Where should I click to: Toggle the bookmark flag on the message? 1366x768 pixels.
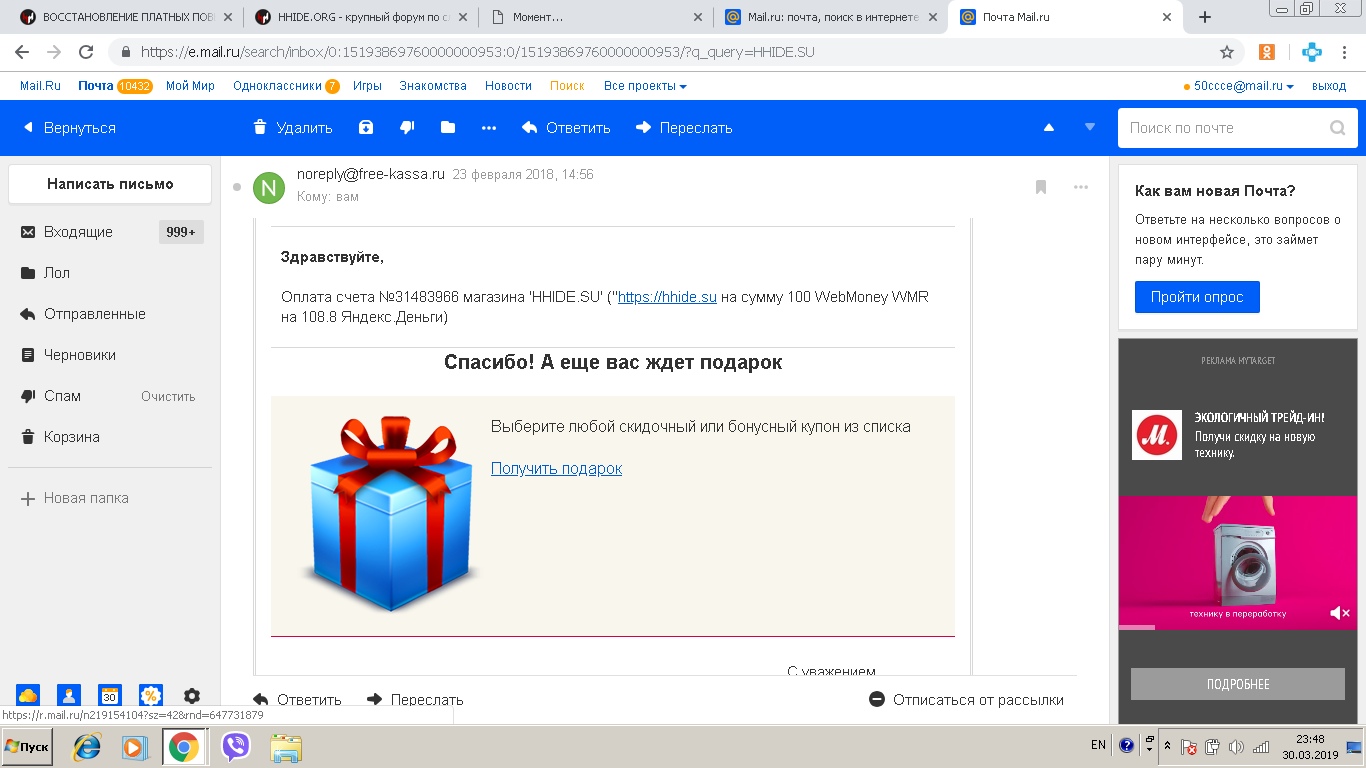tap(1041, 186)
